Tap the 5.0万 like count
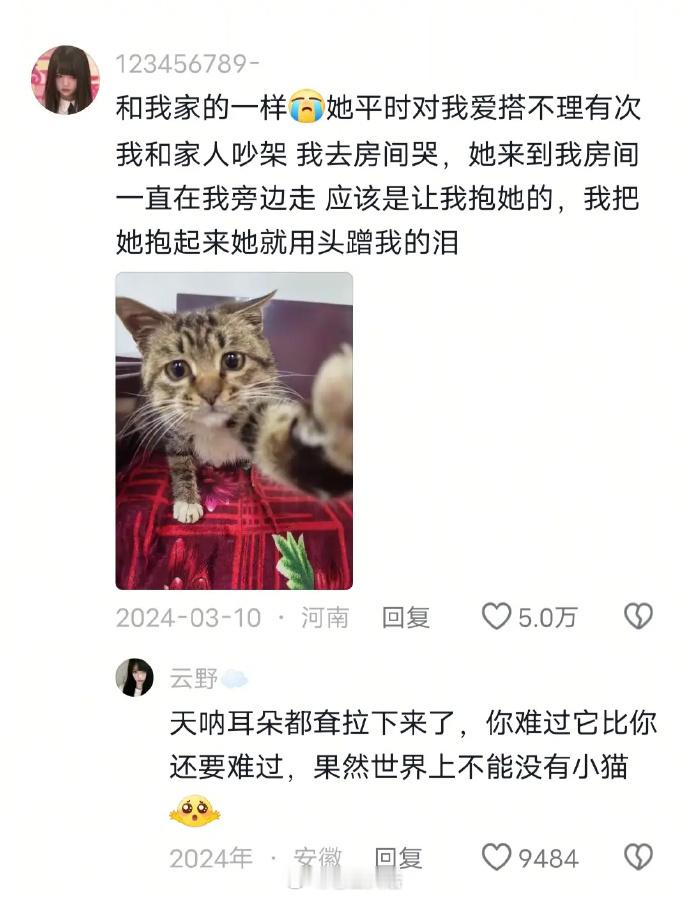 point(547,618)
